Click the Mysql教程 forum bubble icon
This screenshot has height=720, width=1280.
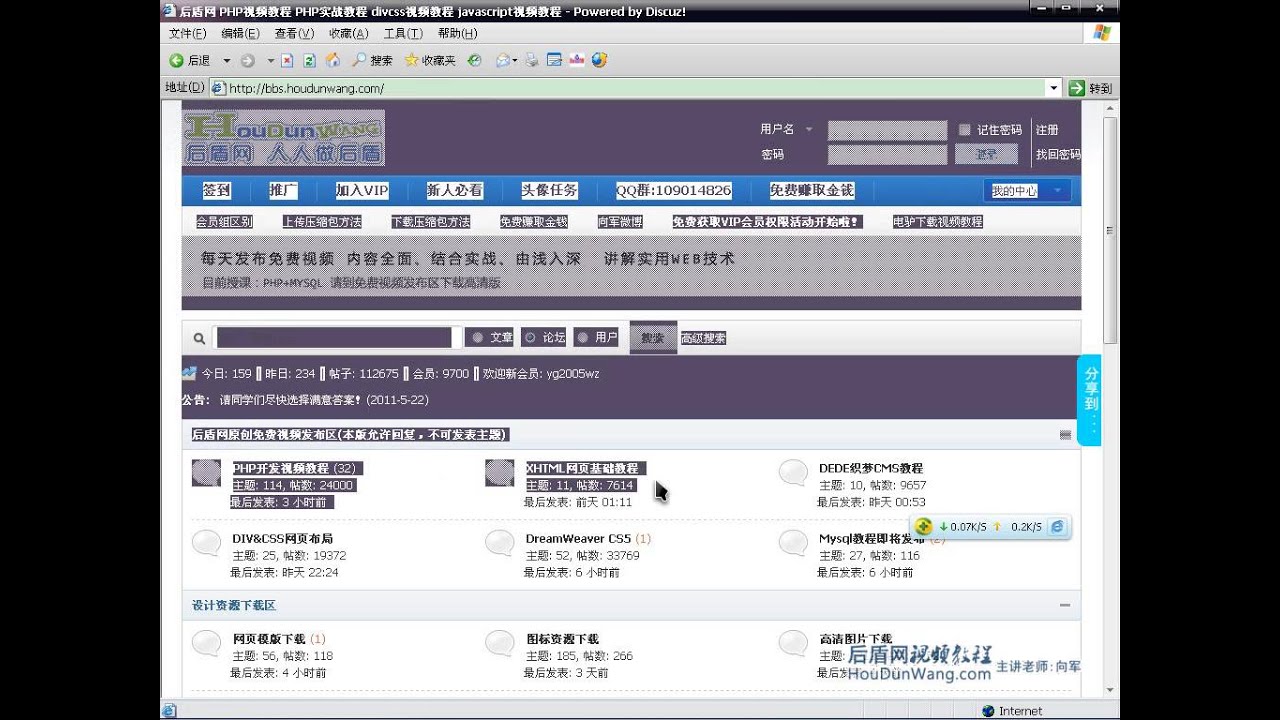pos(793,543)
